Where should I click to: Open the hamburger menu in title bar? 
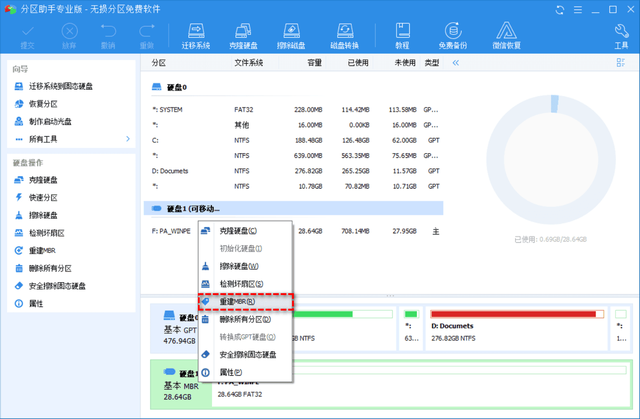(578, 10)
